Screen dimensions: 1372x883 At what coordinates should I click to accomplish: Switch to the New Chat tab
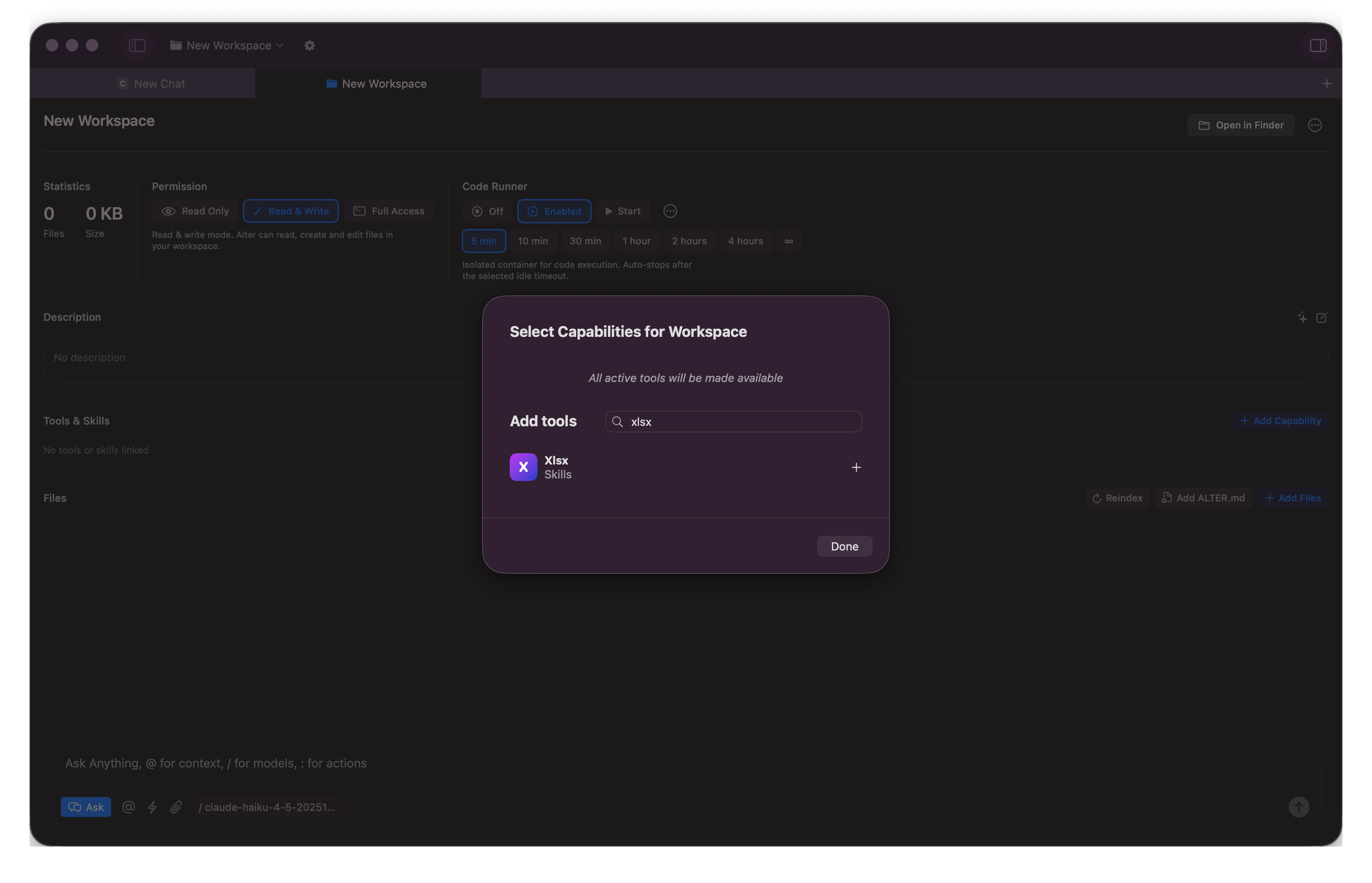(x=152, y=84)
